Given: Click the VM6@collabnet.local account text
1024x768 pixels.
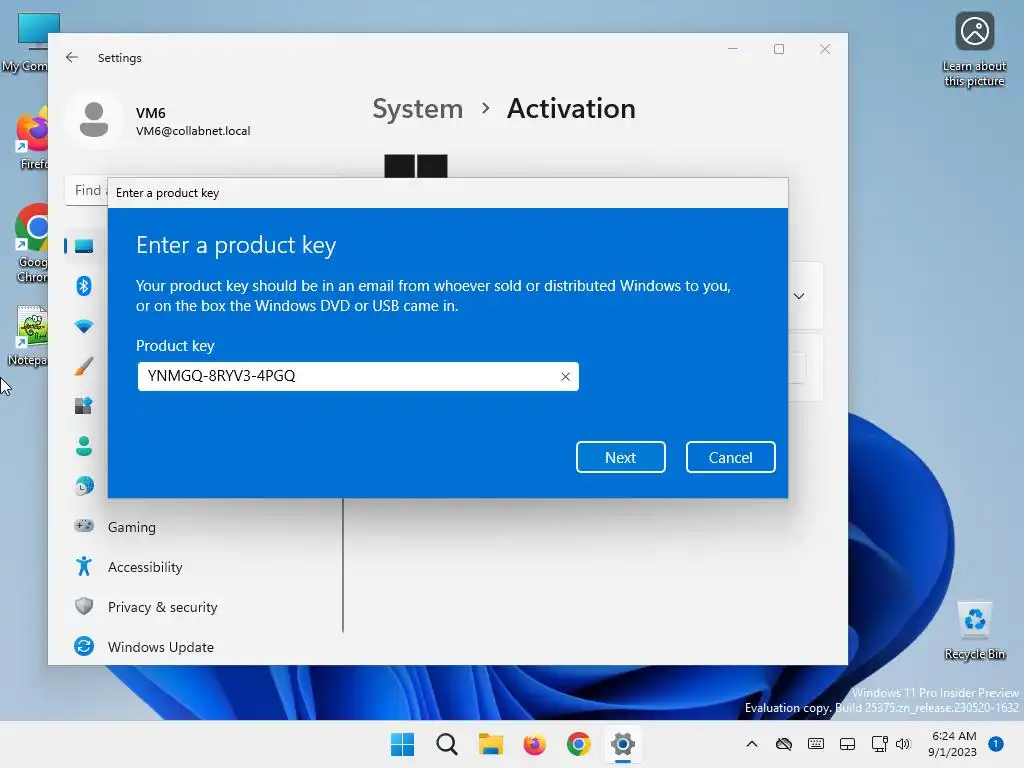Looking at the screenshot, I should point(193,131).
